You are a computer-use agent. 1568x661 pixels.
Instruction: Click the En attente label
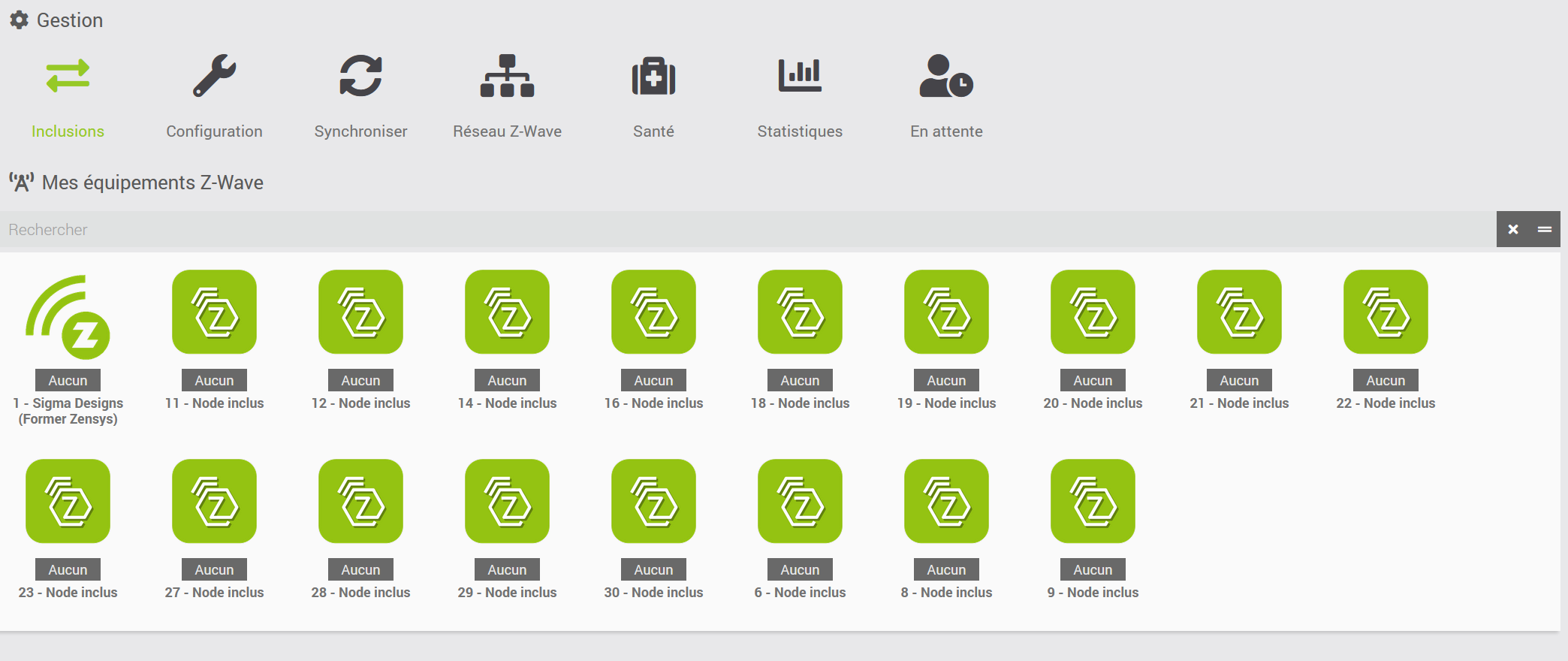pyautogui.click(x=946, y=131)
